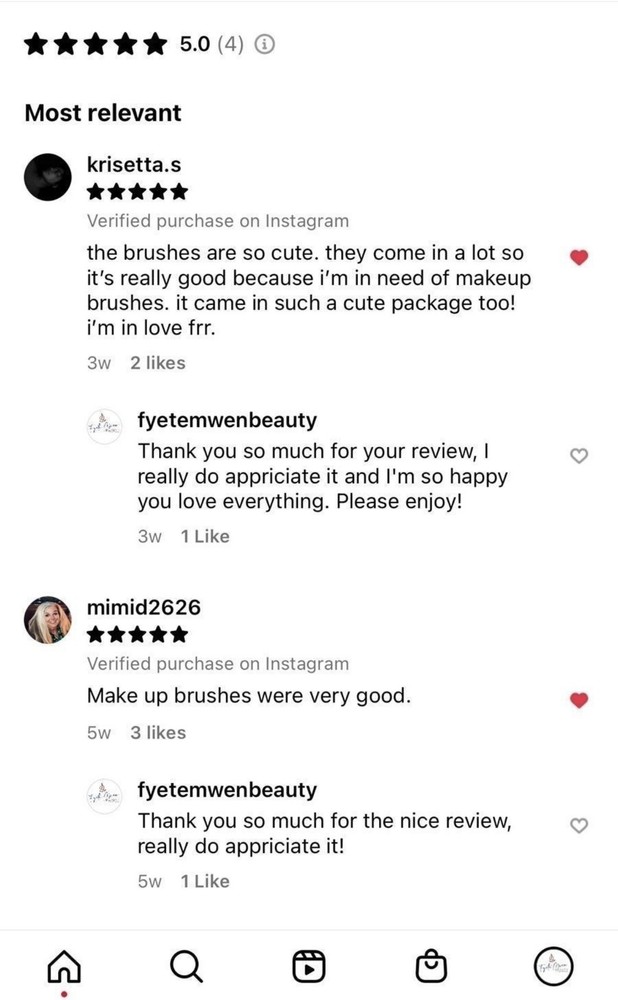This screenshot has height=1000, width=618.
Task: Open krisetta.s profile picture
Action: click(48, 177)
